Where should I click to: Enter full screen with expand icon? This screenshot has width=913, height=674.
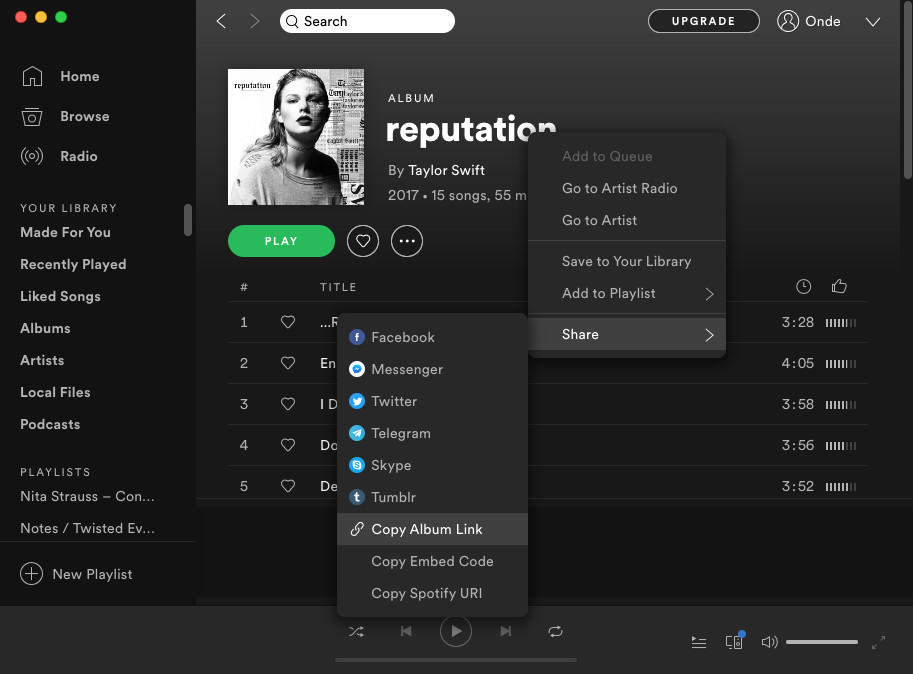coord(878,642)
